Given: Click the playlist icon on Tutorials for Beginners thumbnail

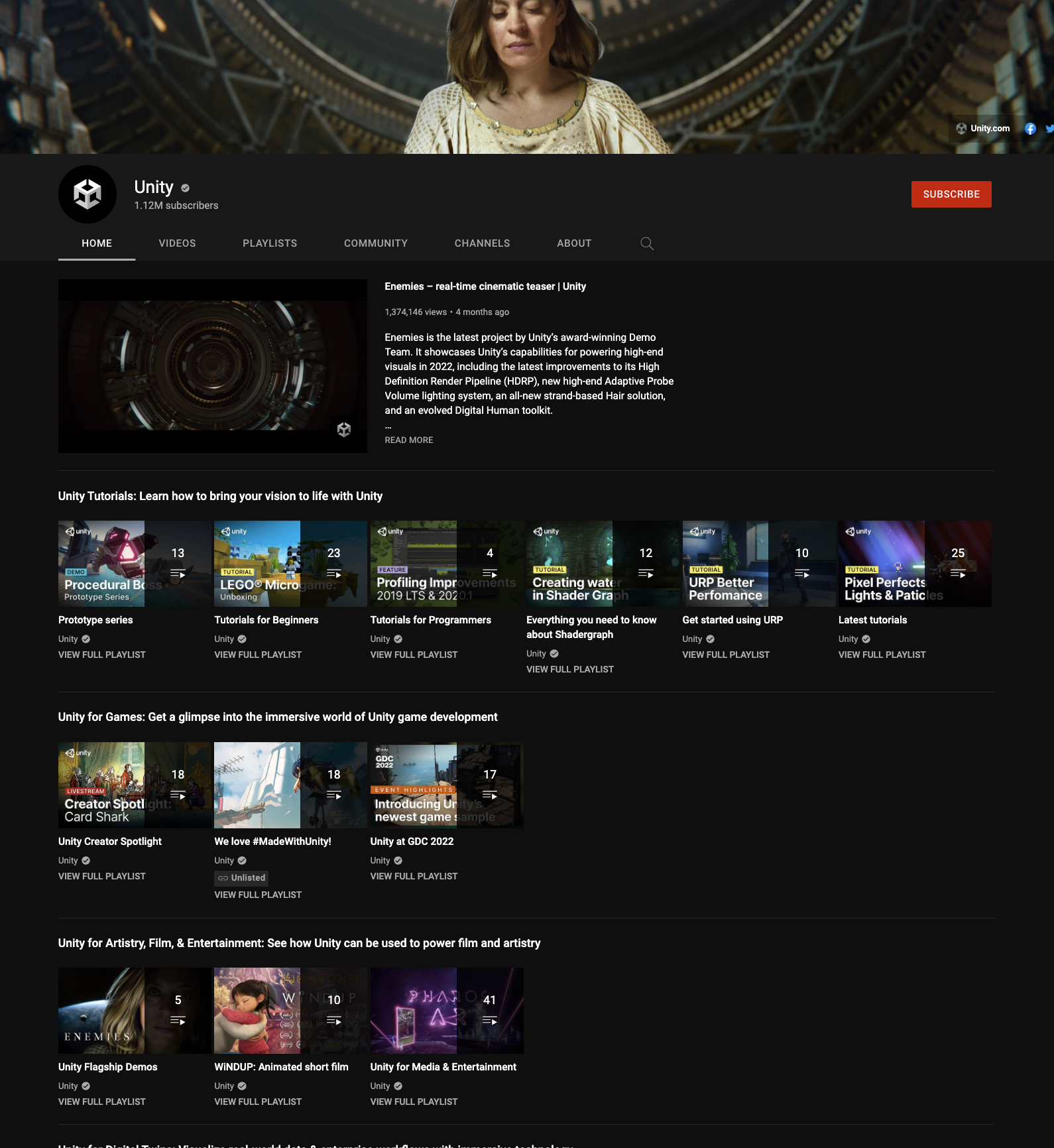Looking at the screenshot, I should [334, 574].
